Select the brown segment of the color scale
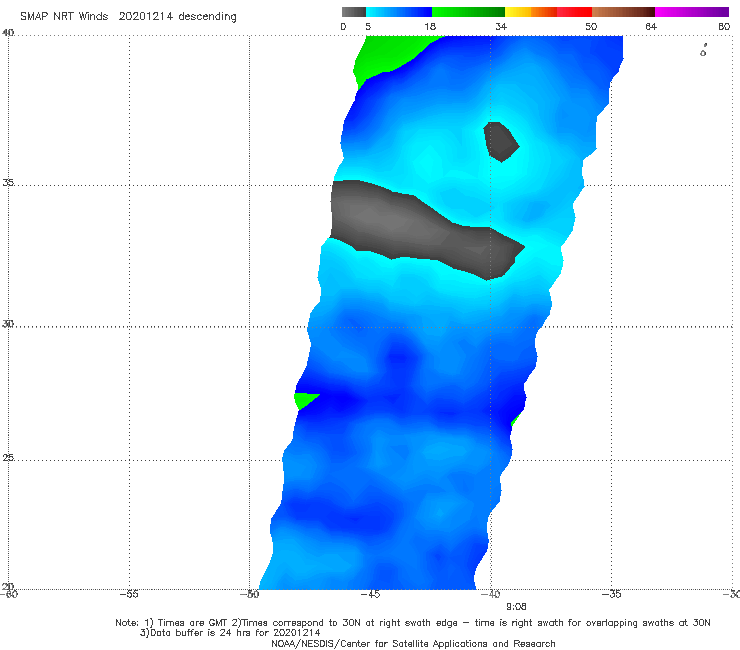This screenshot has height=650, width=740. pos(623,12)
